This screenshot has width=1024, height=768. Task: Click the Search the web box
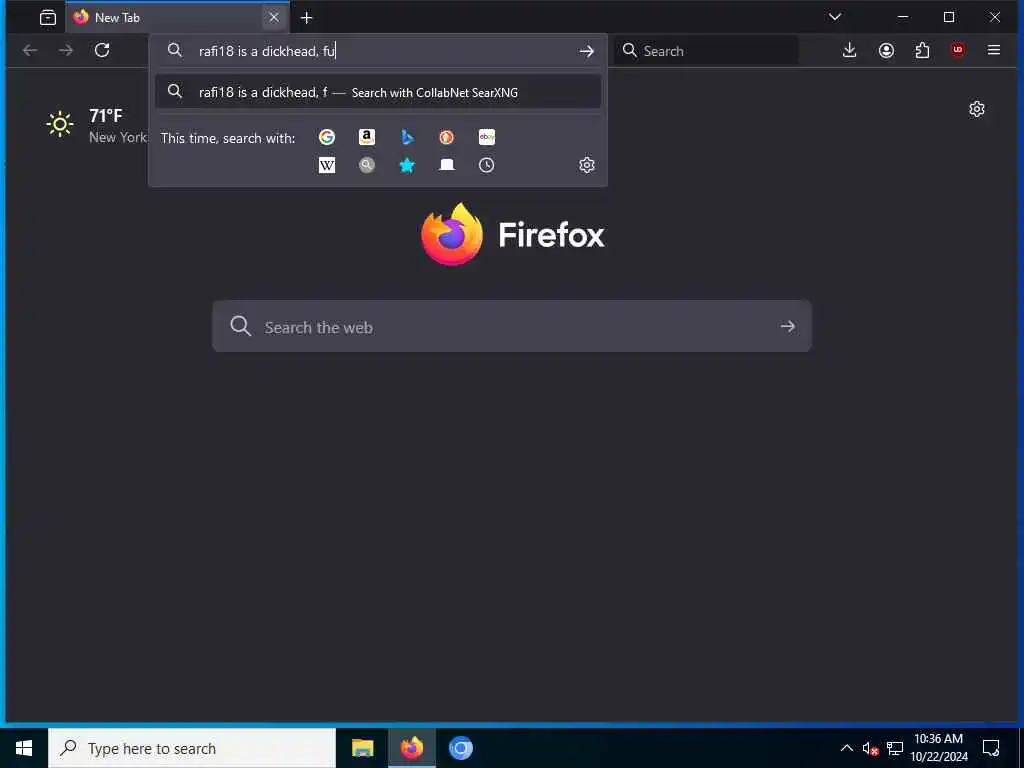[512, 327]
